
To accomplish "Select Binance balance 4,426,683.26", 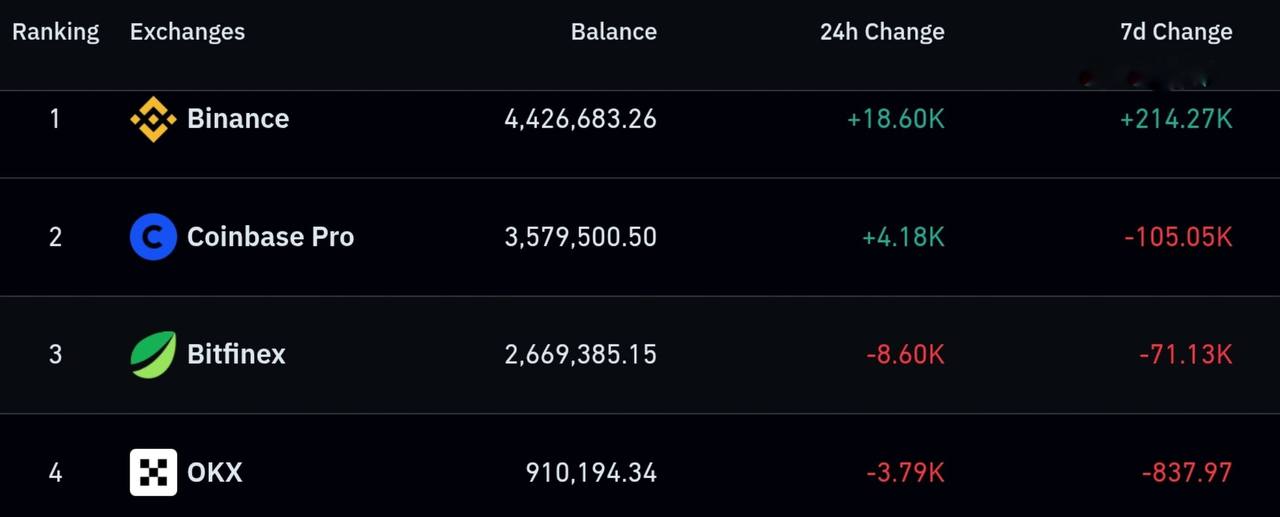I will [581, 119].
